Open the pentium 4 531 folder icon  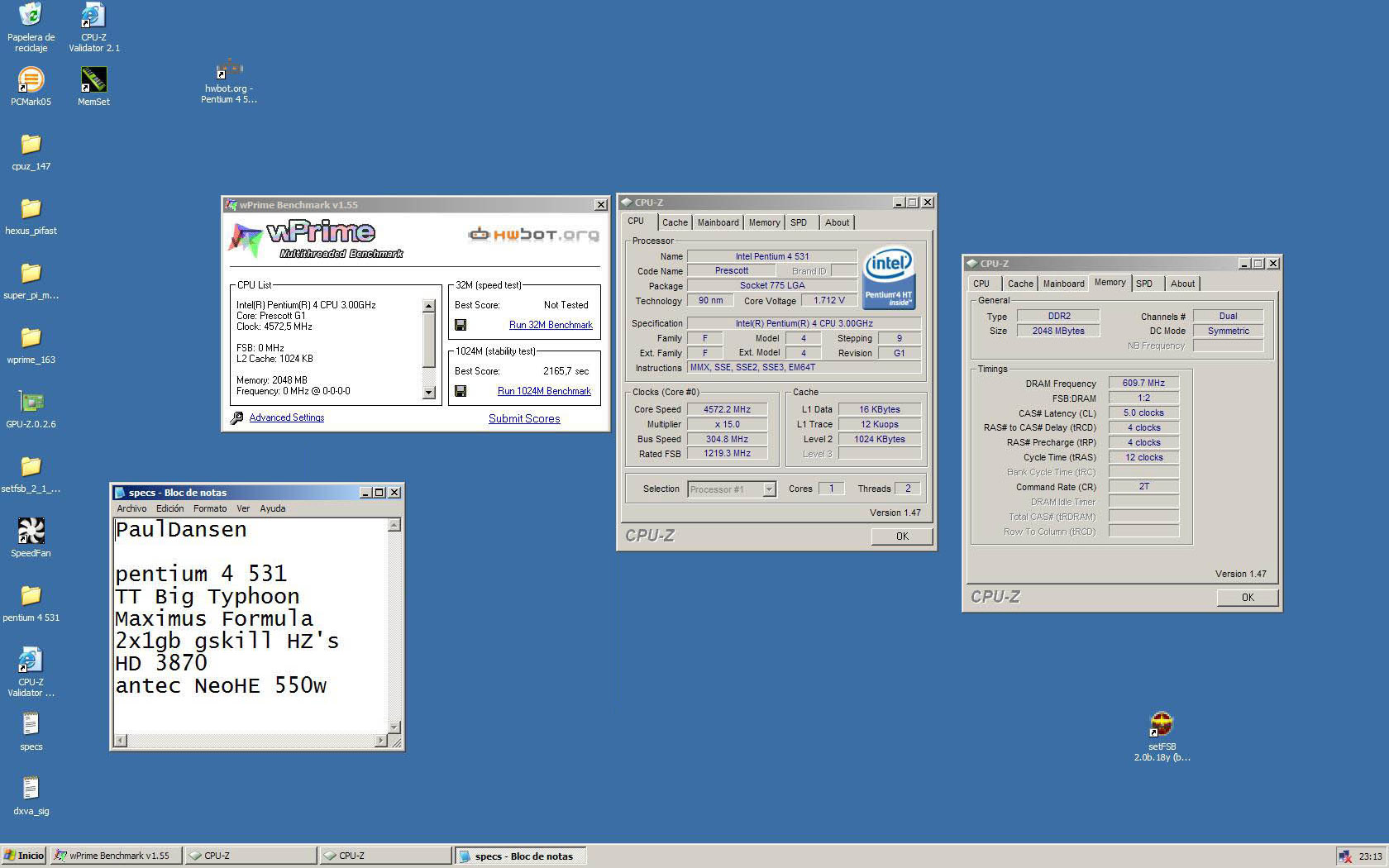(x=31, y=603)
